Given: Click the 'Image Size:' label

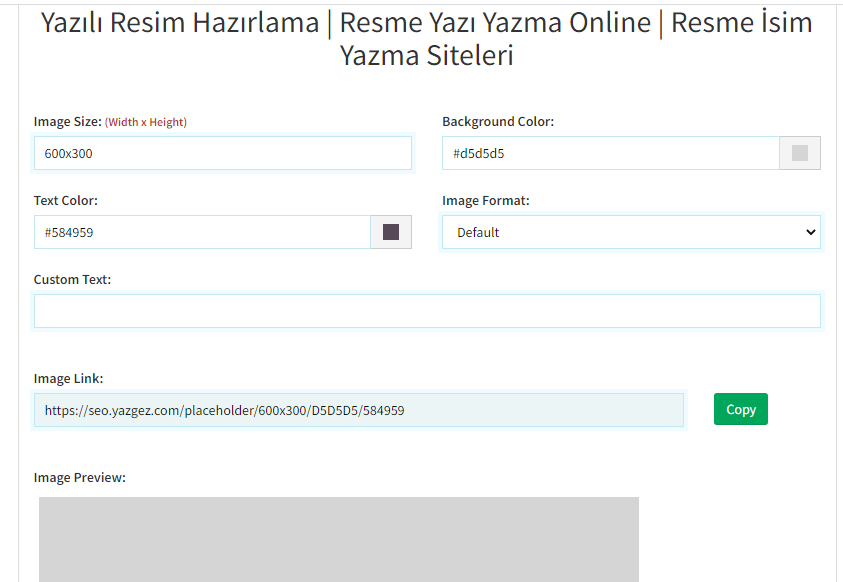Looking at the screenshot, I should tap(68, 122).
